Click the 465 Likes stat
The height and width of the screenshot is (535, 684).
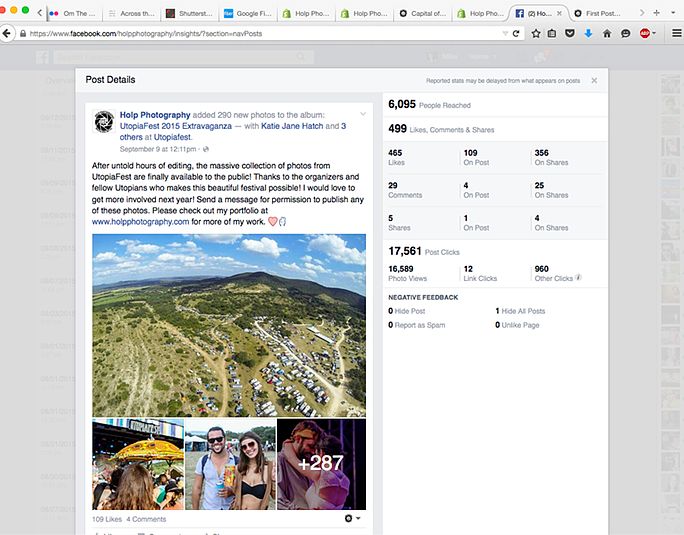[x=396, y=157]
